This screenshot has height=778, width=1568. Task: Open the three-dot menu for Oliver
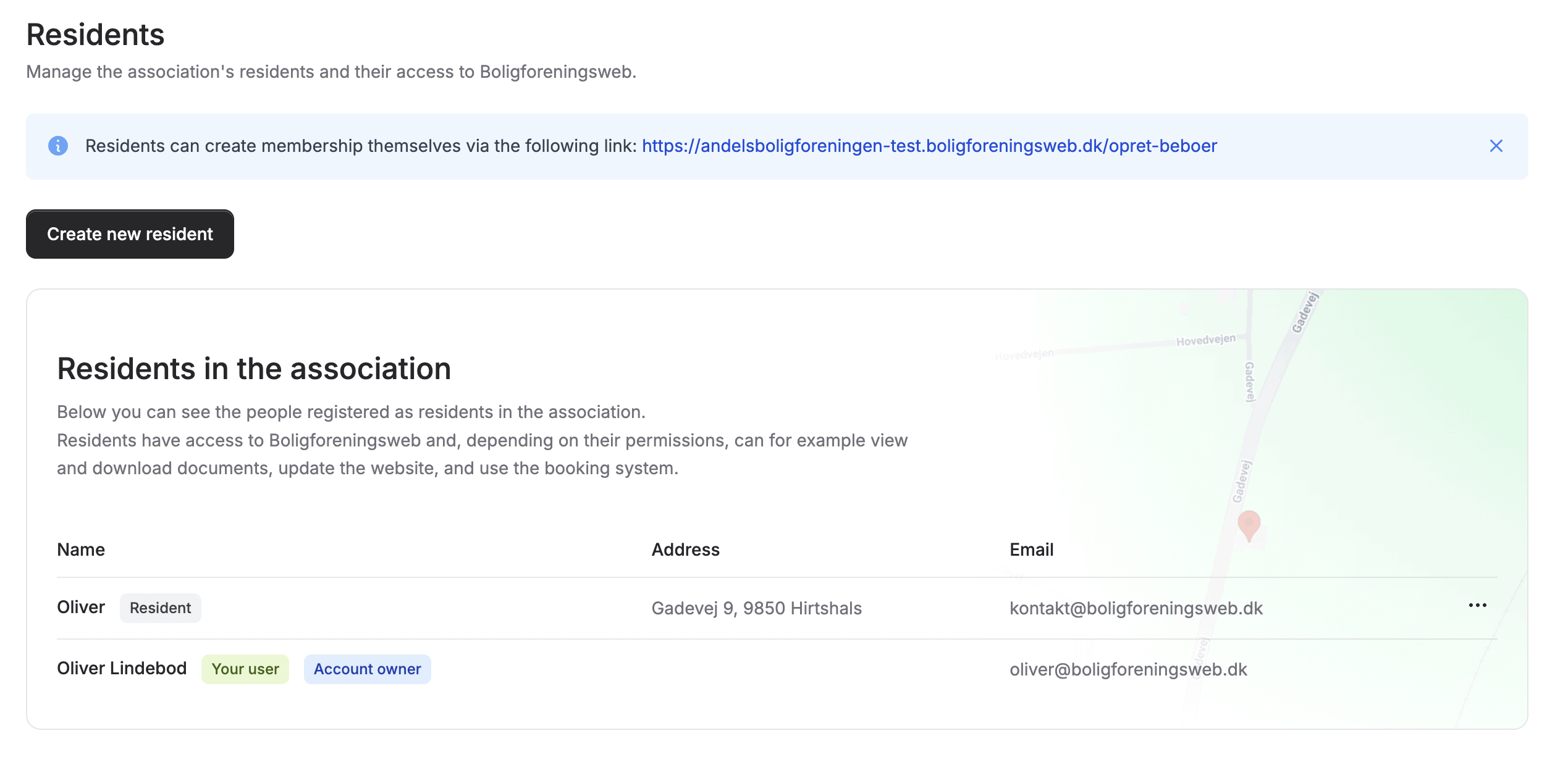pyautogui.click(x=1477, y=605)
